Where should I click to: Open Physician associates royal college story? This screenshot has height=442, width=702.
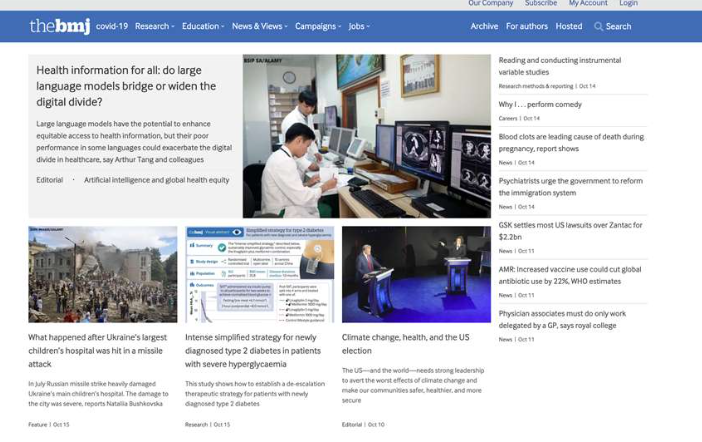click(562, 319)
